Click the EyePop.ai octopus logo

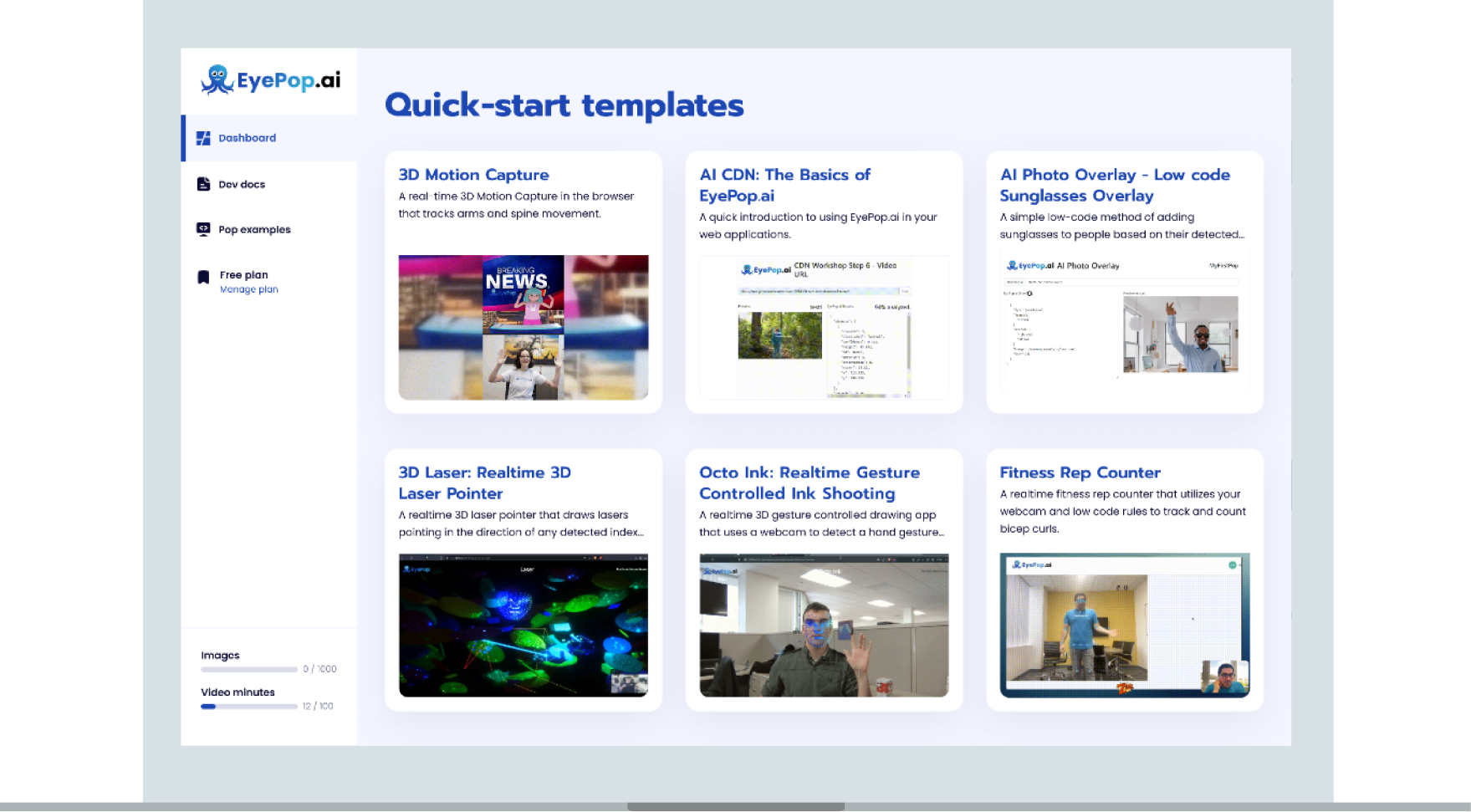click(216, 80)
